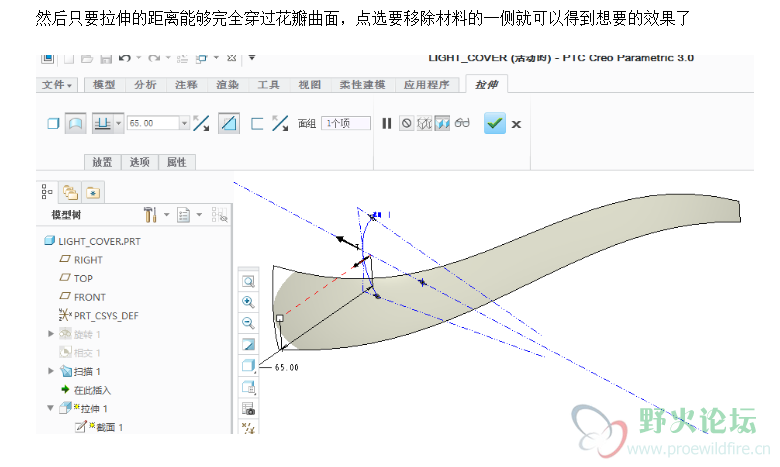780x467 pixels.
Task: Open the tree display options dropdown arrow
Action: point(199,215)
